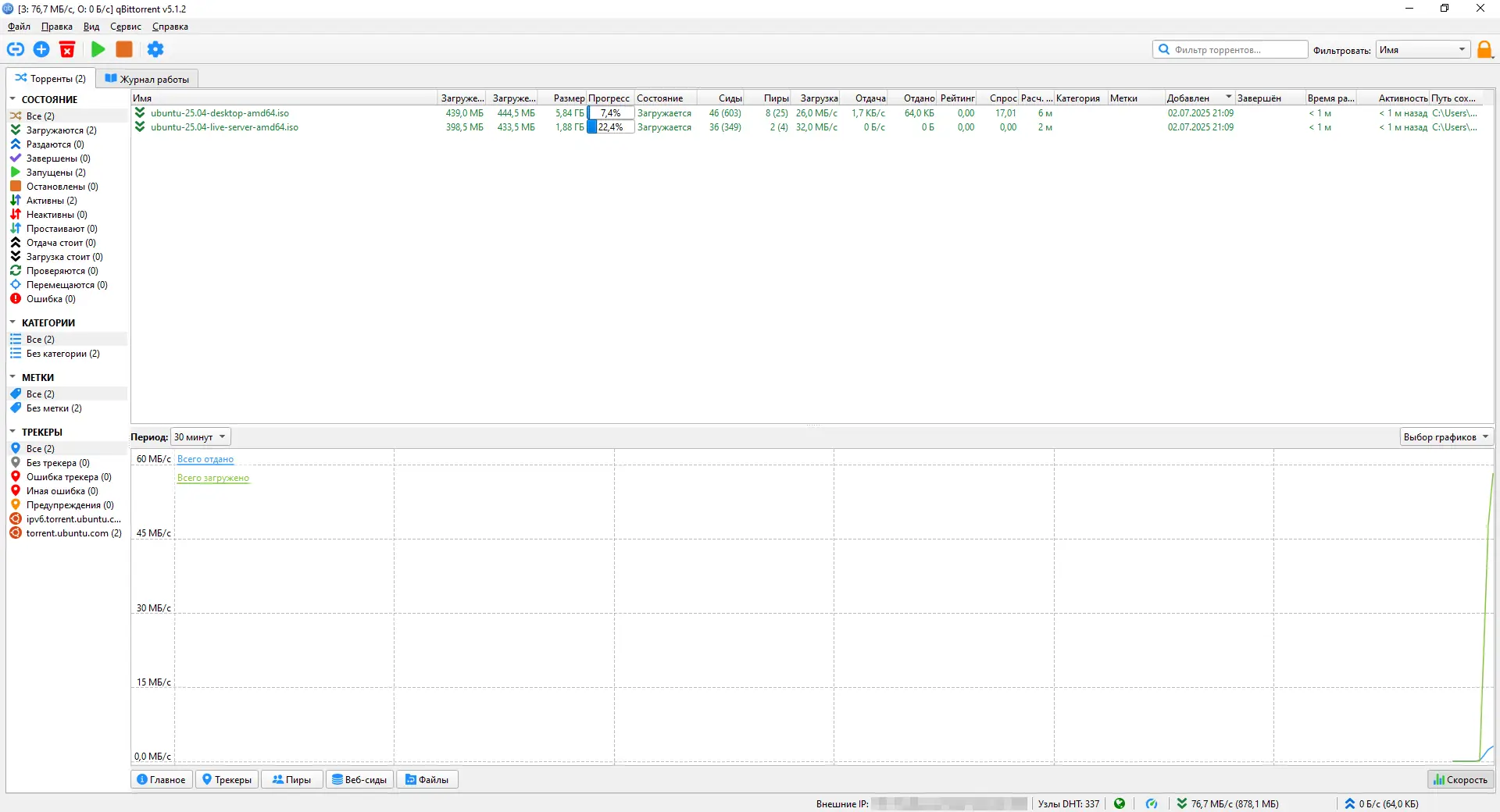1500x812 pixels.
Task: Open the Выбор графиков dropdown
Action: [x=1446, y=437]
